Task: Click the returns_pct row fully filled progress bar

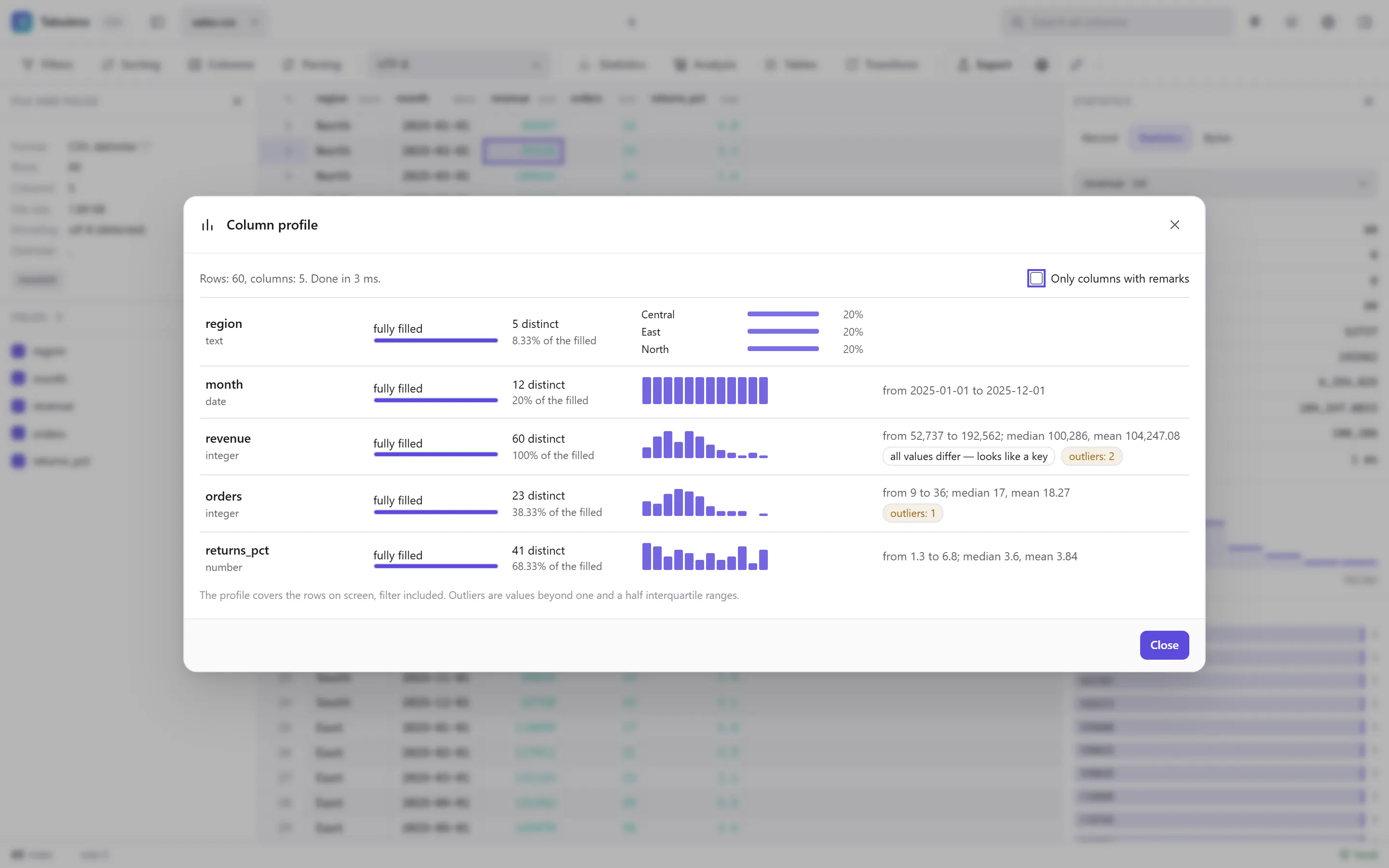Action: click(x=436, y=566)
